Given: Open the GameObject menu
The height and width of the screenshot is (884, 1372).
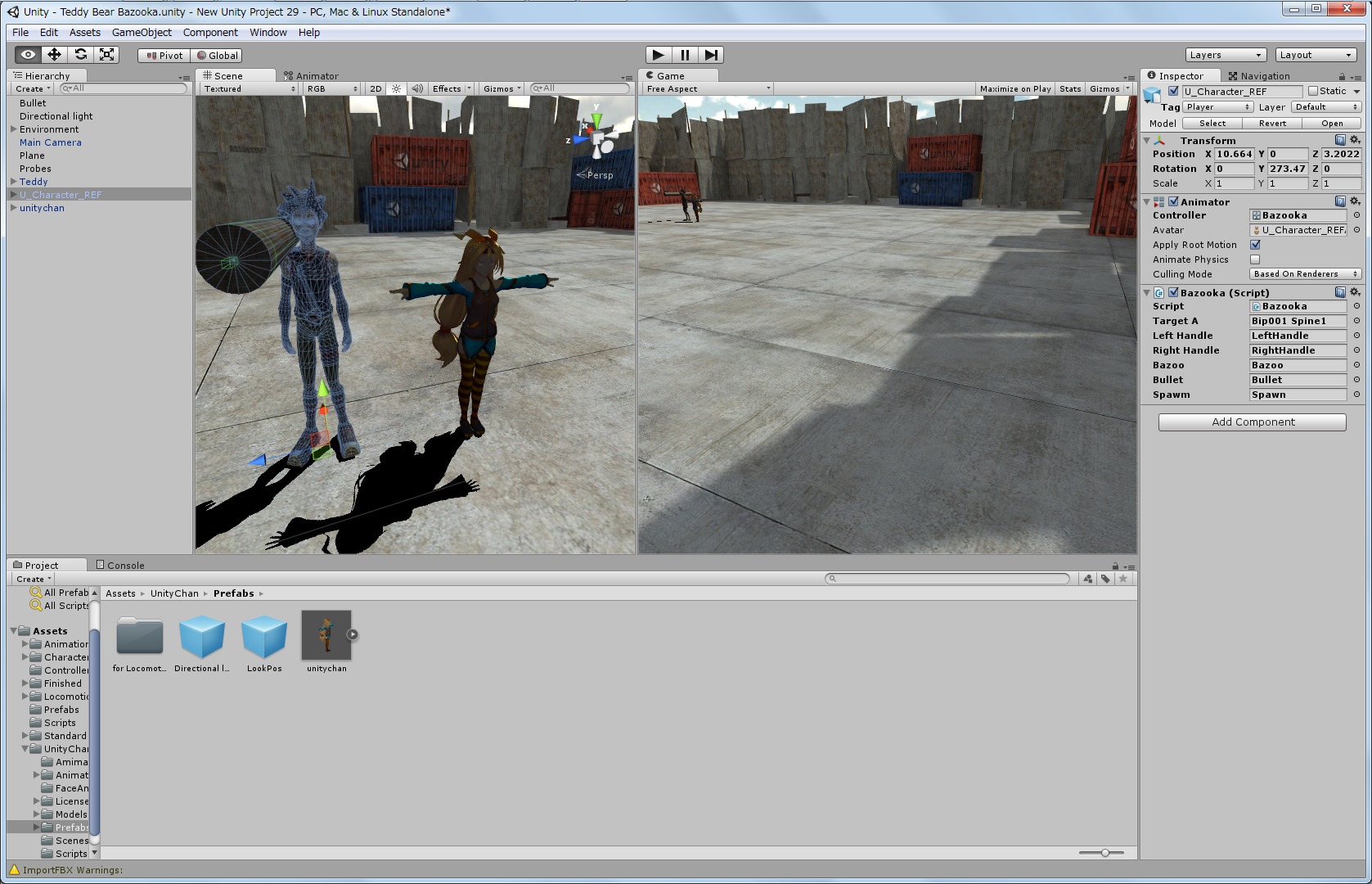Looking at the screenshot, I should (142, 33).
